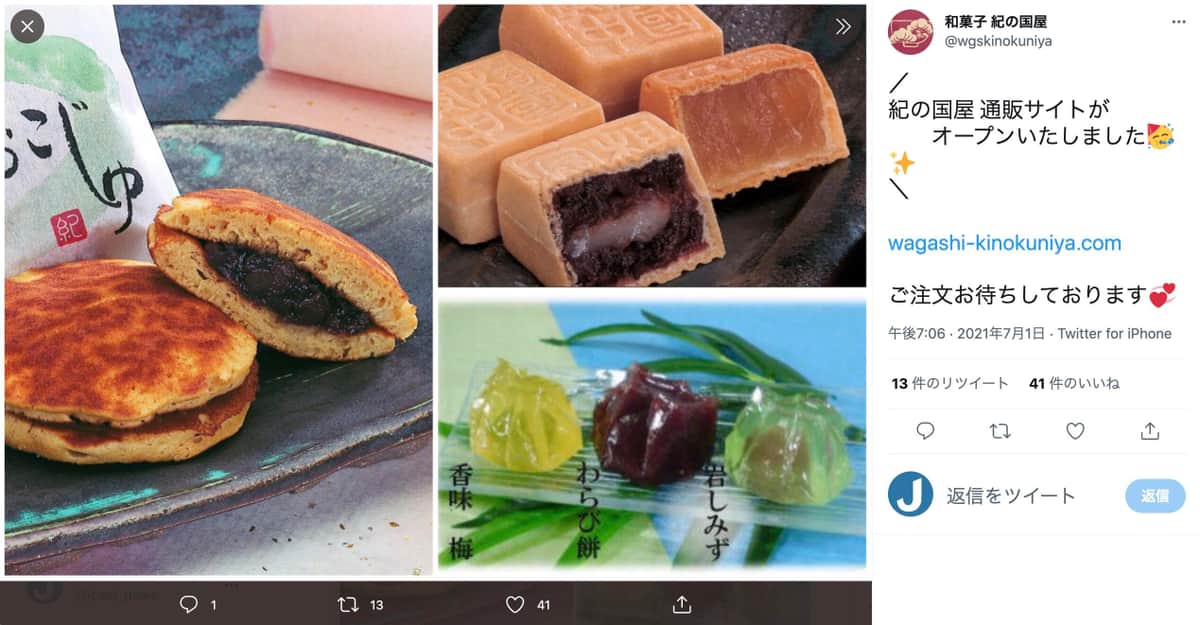Open the dorayaki photo on left
This screenshot has width=1200, height=625.
point(219,290)
